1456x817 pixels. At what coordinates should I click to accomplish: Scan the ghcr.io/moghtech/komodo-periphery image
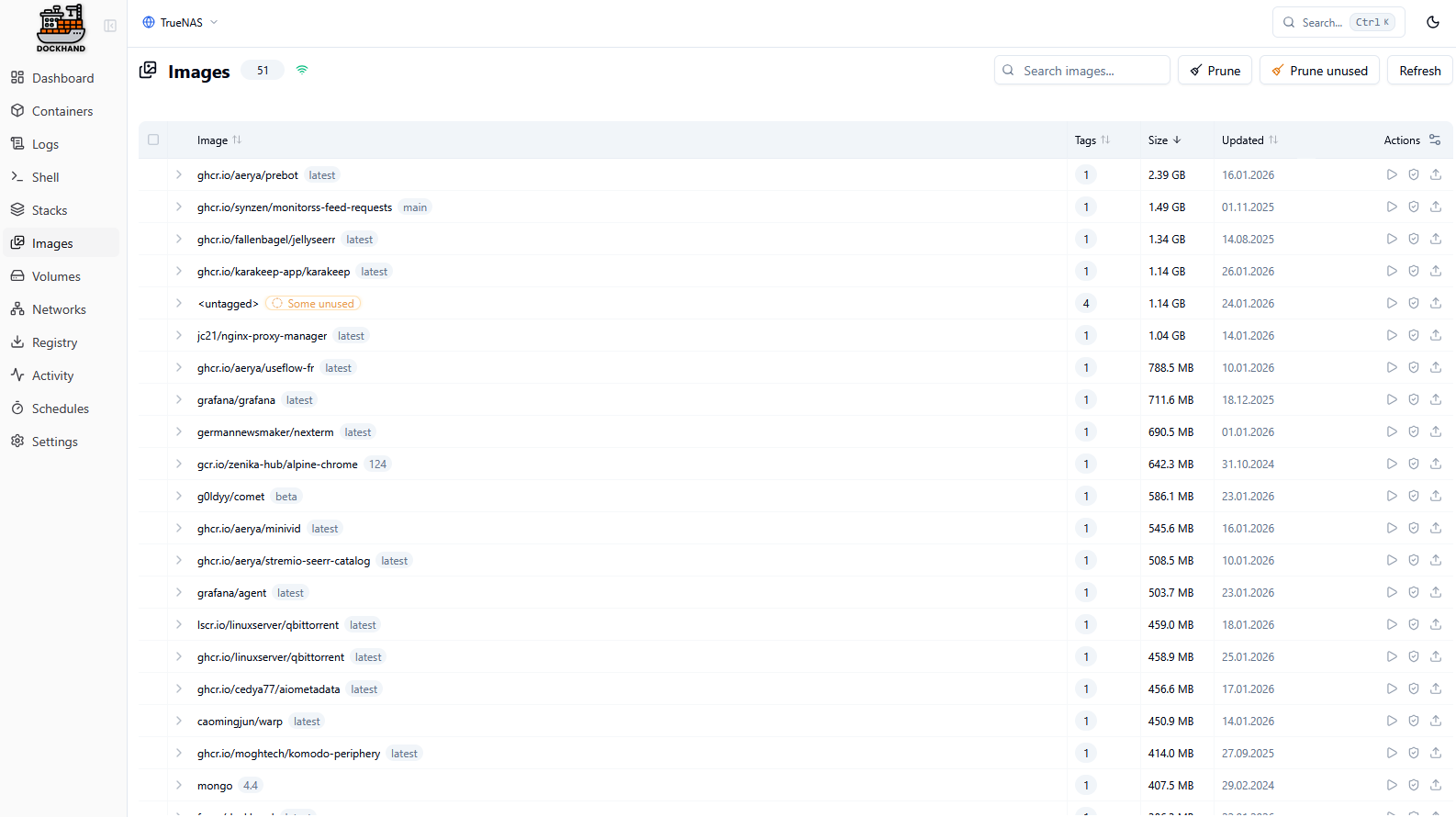[1414, 753]
